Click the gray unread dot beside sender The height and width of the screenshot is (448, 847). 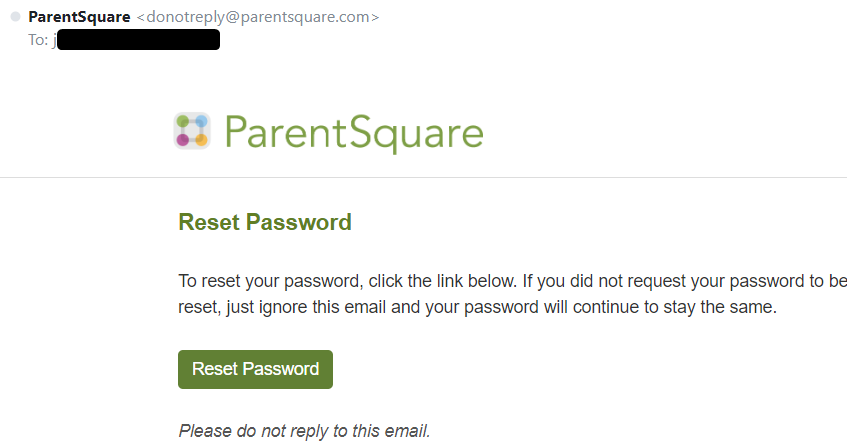[x=16, y=16]
